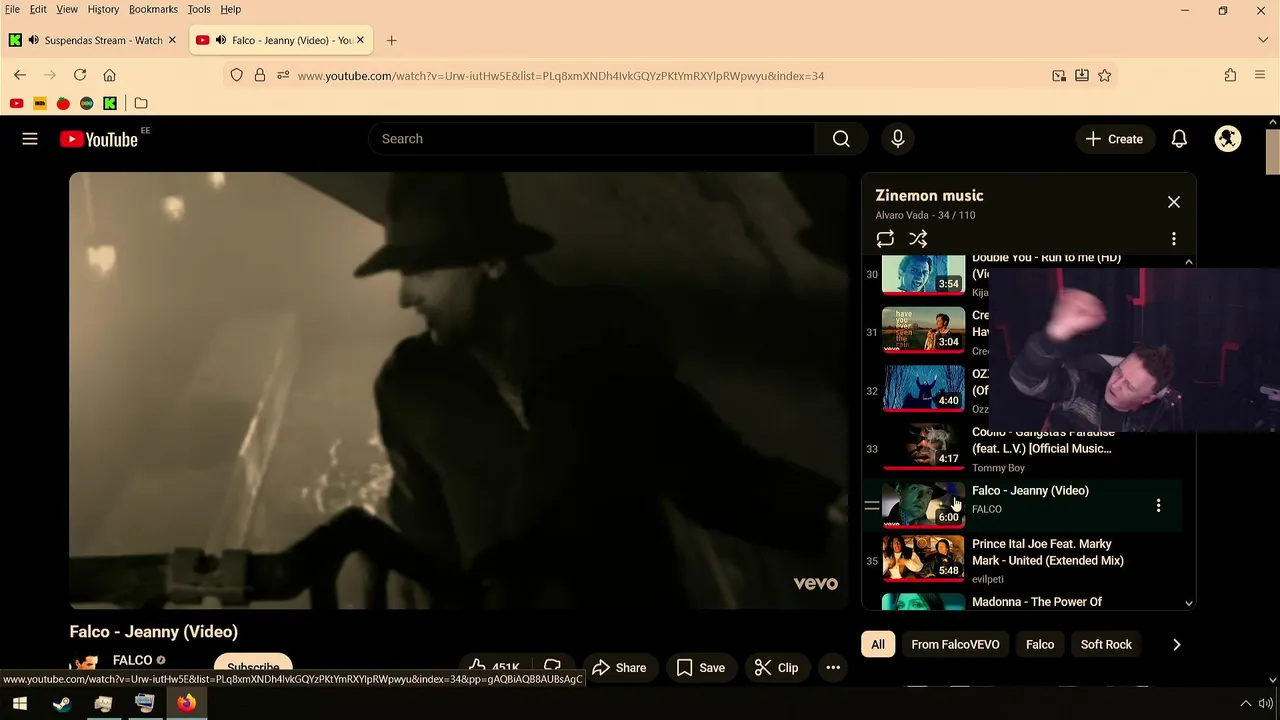
Task: Open the File menu
Action: pyautogui.click(x=12, y=9)
